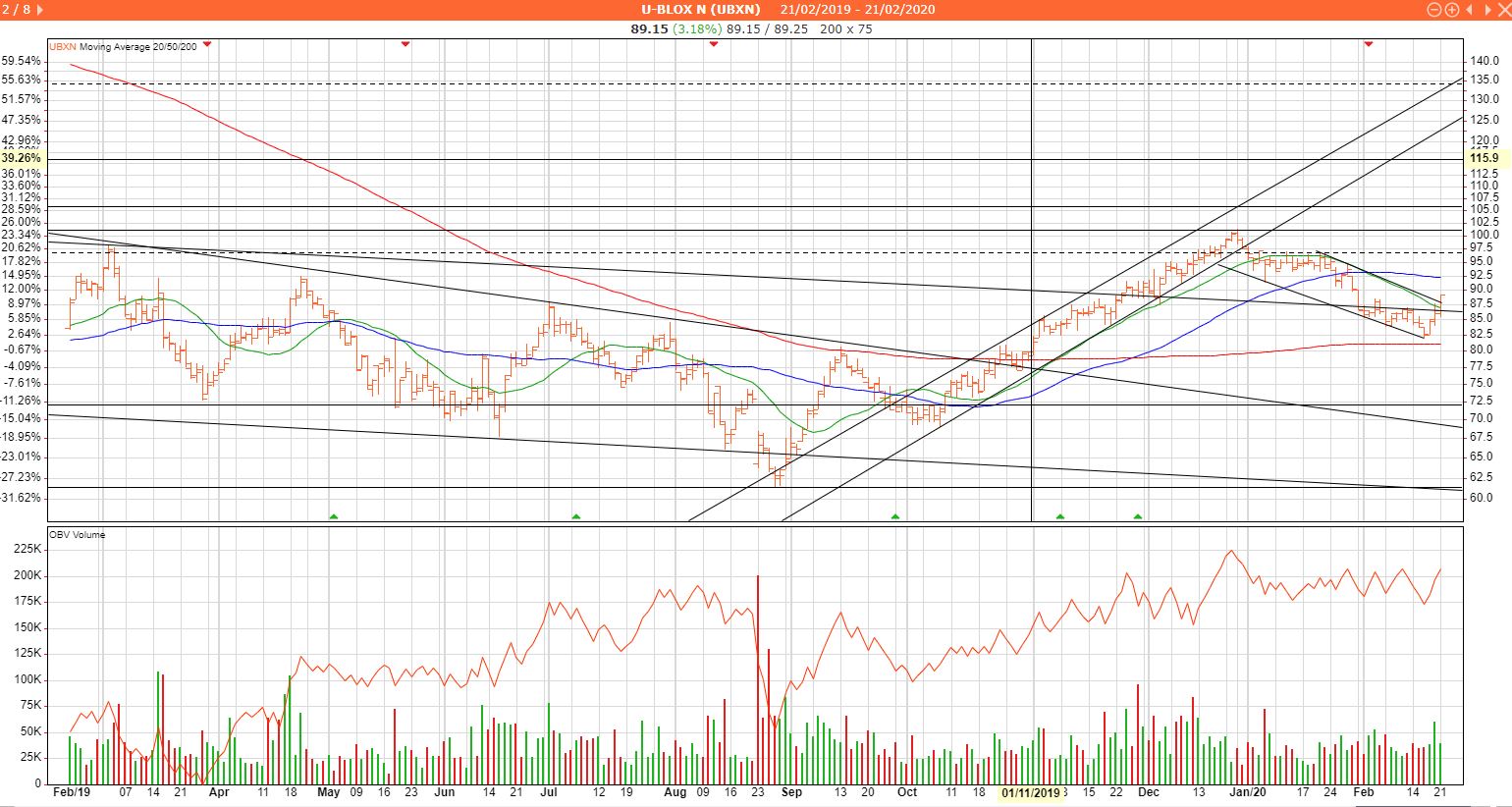The height and width of the screenshot is (807, 1512).
Task: Zoom out using the minus circle icon
Action: click(x=1434, y=9)
